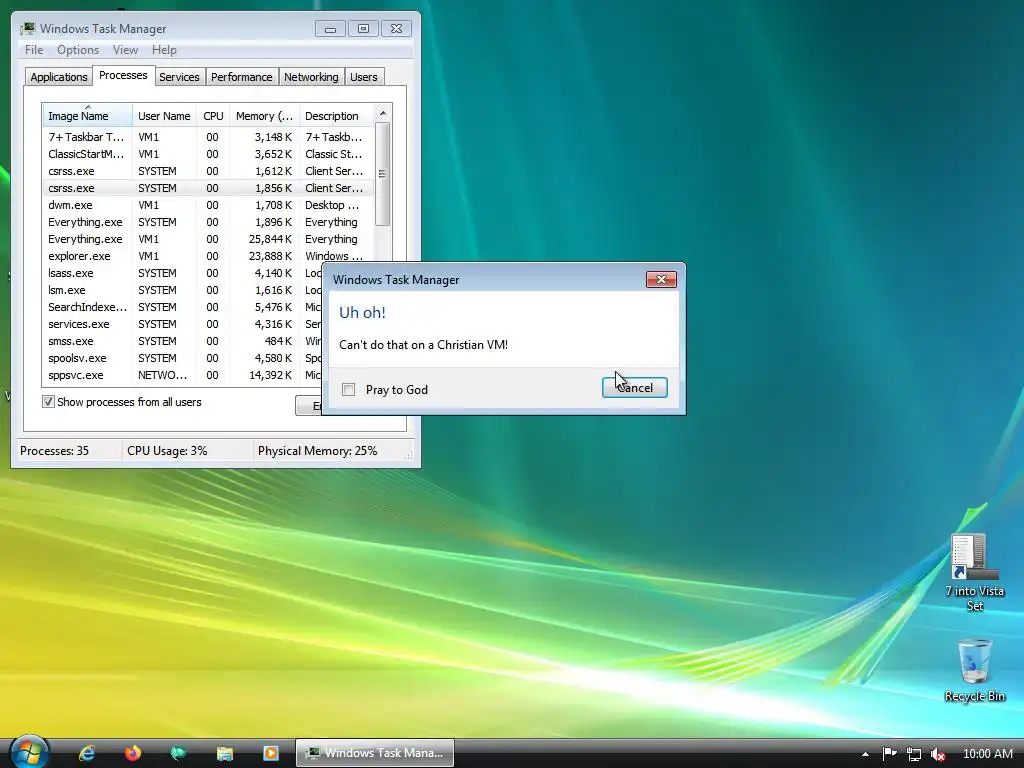The image size is (1024, 768).
Task: Select the lsass.exe process row
Action: click(183, 273)
